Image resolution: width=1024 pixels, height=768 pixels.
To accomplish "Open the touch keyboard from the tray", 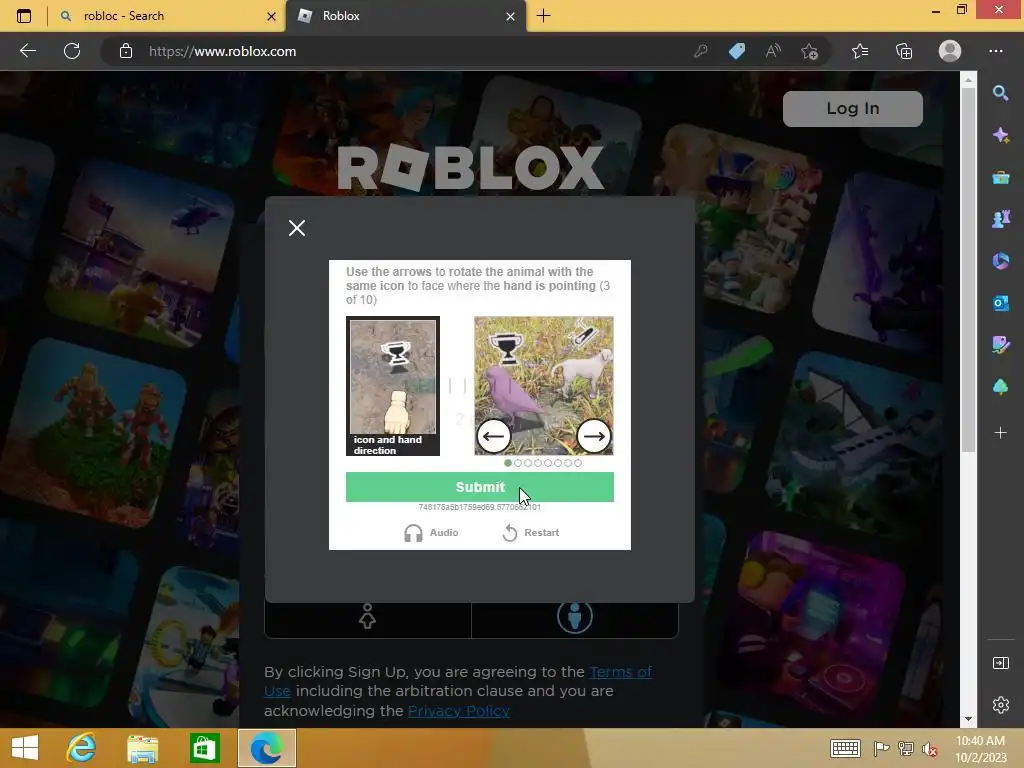I will point(845,748).
